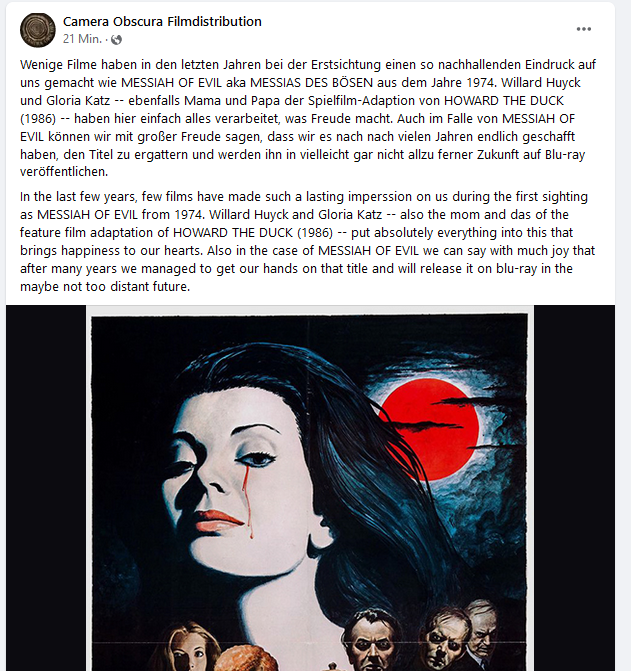
Task: Click the black margin right of the poster
Action: click(574, 488)
